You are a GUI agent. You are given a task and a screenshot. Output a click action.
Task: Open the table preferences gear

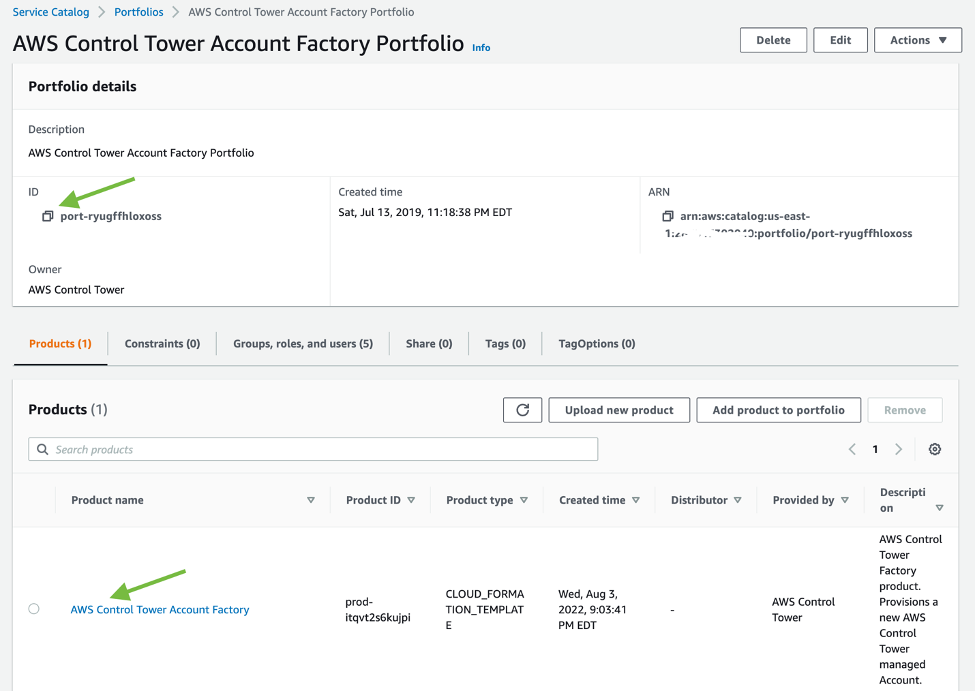(x=934, y=449)
